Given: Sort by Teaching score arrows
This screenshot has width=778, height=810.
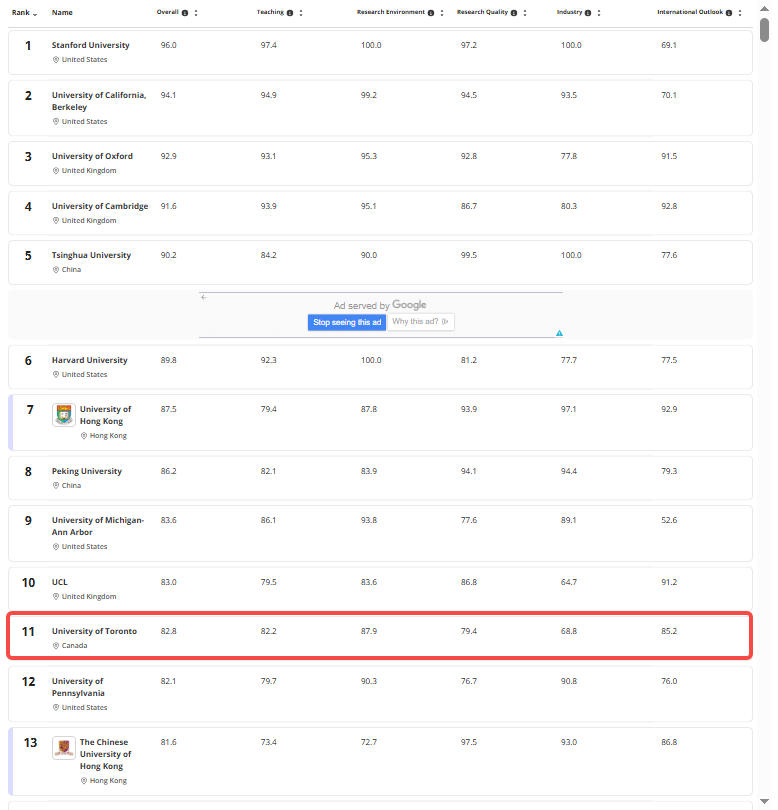Looking at the screenshot, I should pos(301,13).
